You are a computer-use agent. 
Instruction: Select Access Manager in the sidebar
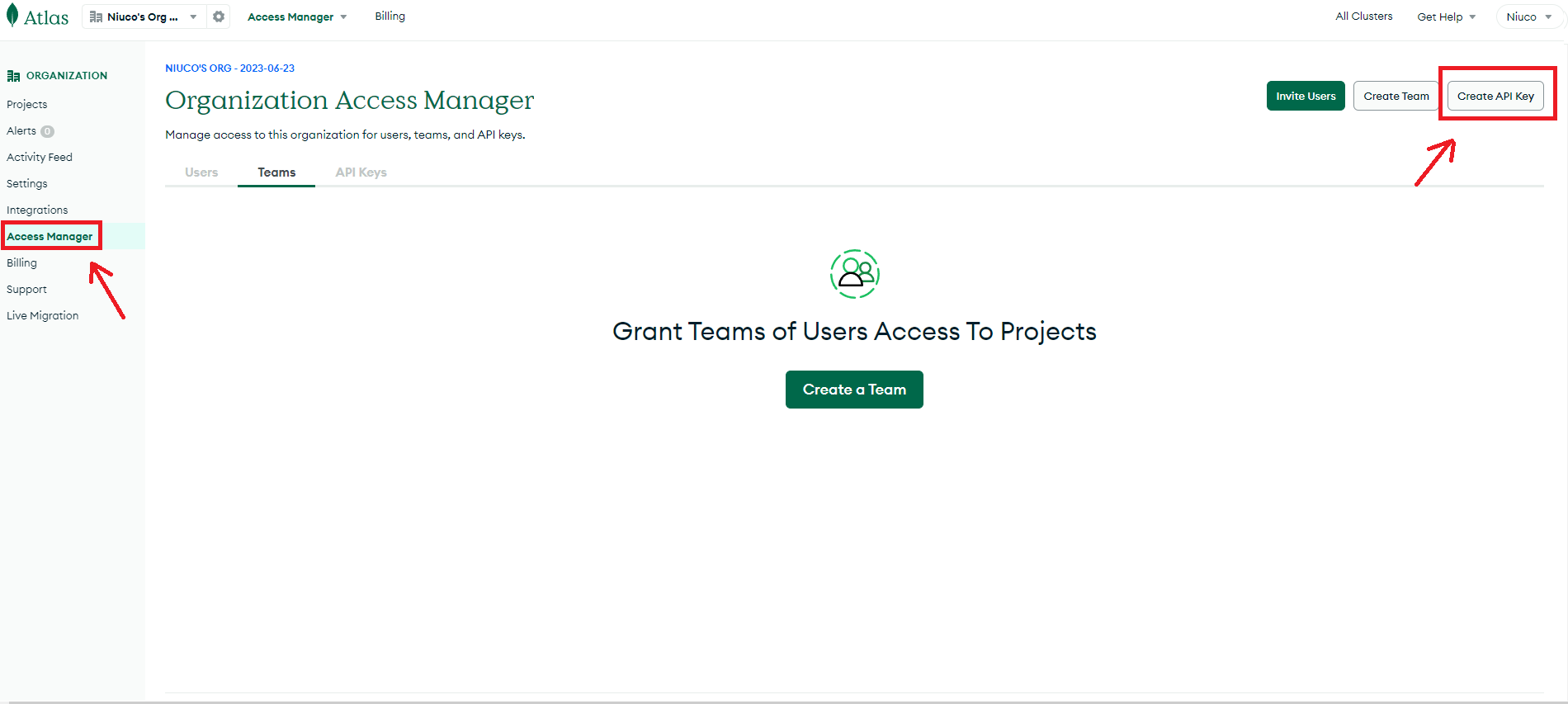click(50, 236)
